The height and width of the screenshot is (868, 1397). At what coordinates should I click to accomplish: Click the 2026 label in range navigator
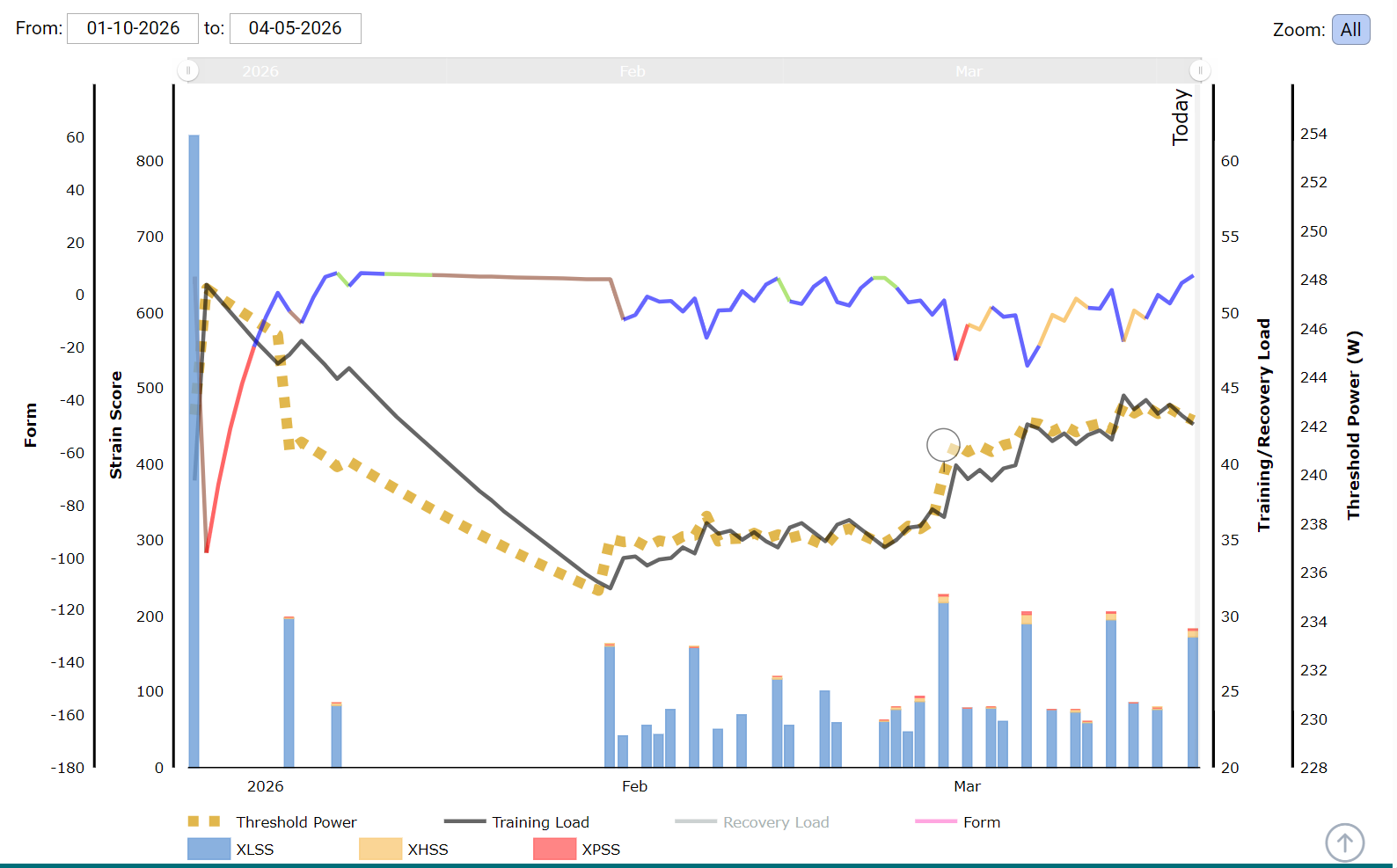[x=260, y=71]
